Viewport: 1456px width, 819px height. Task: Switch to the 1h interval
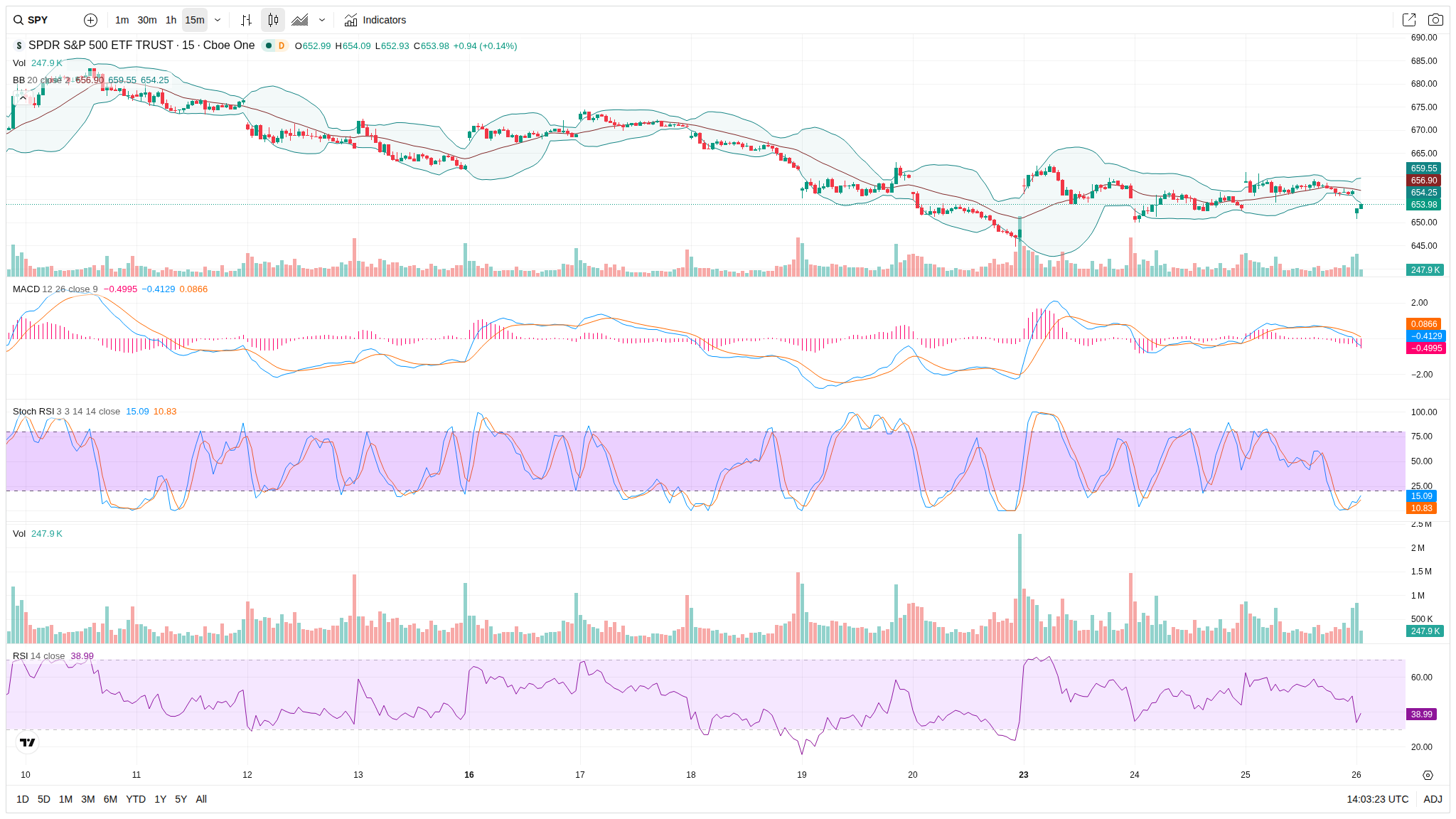(171, 20)
